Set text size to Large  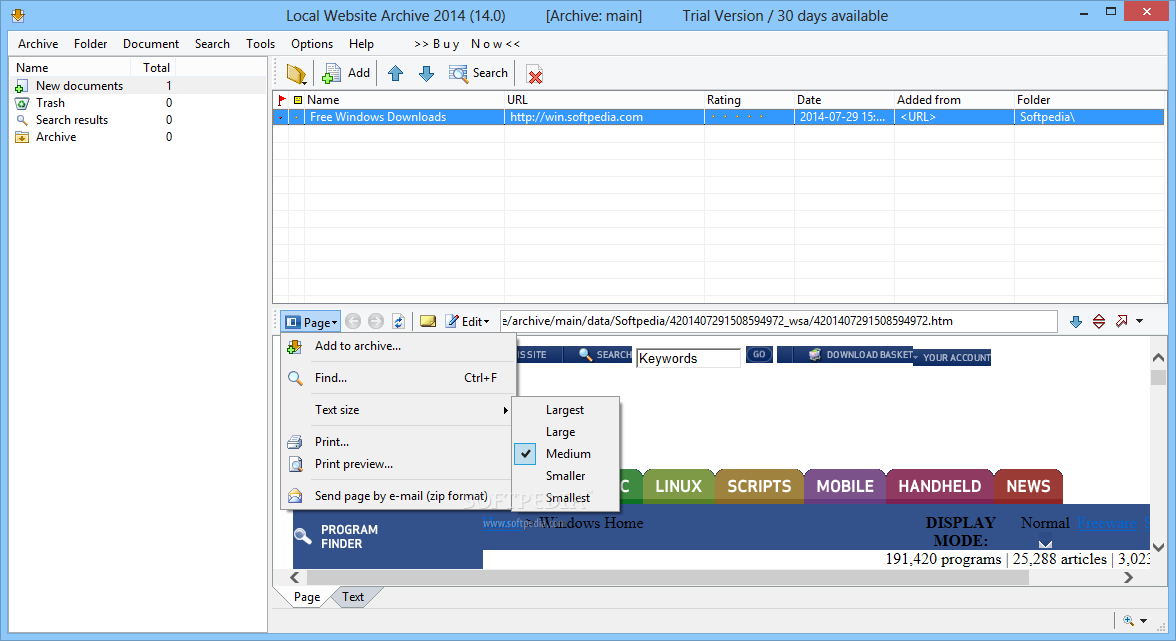566,432
